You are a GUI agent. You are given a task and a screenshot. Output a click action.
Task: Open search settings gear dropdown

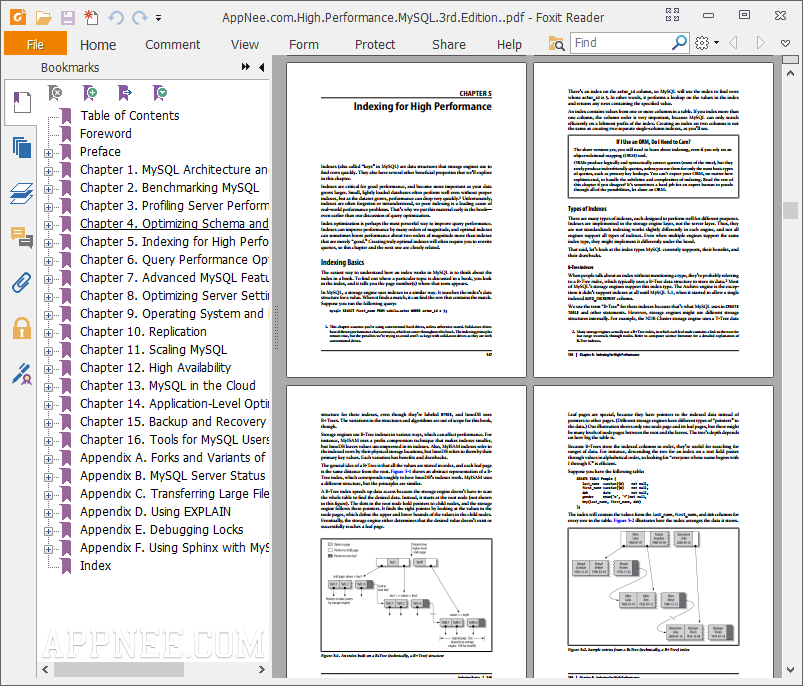coord(707,43)
